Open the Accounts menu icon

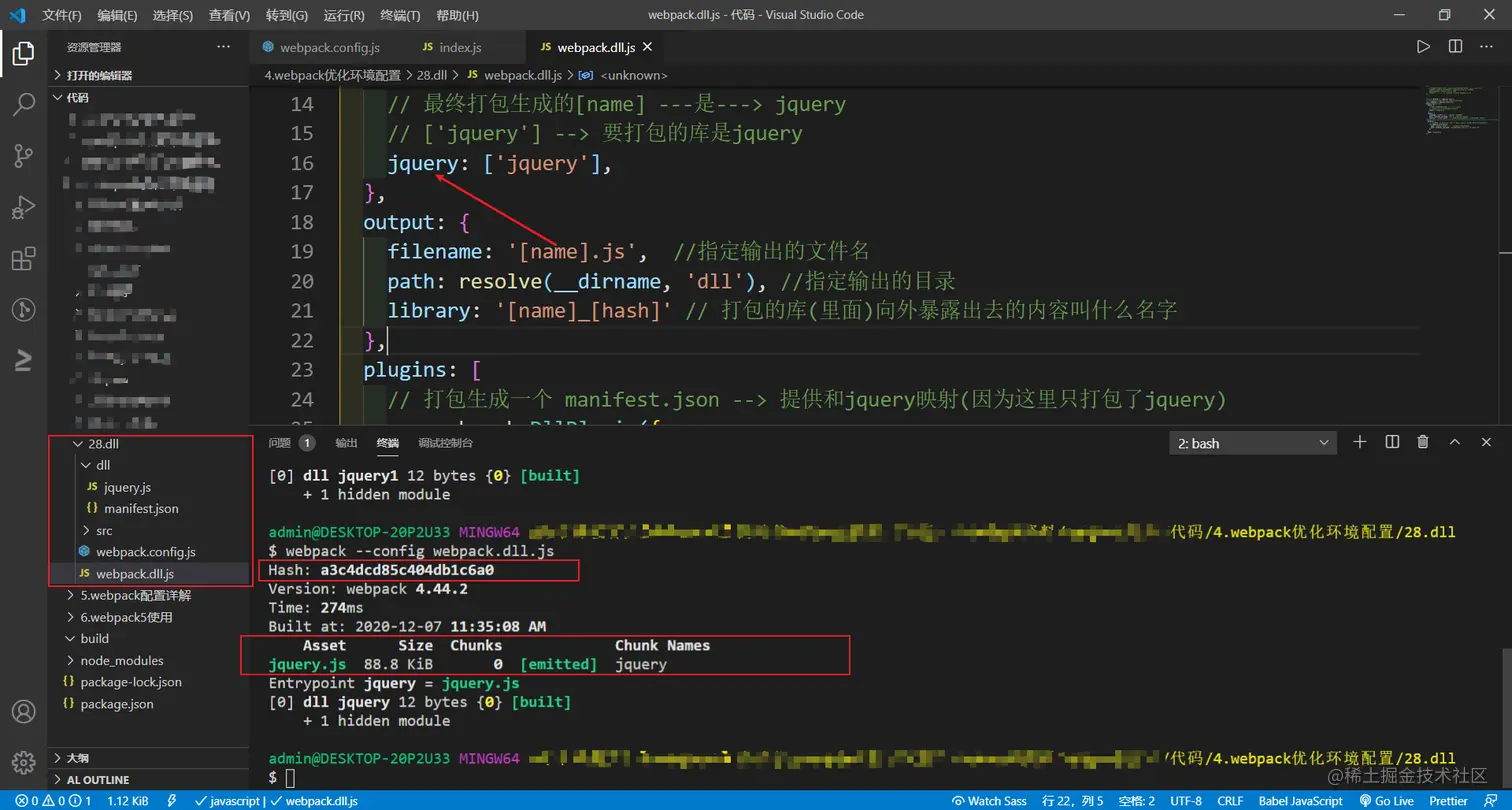point(23,712)
